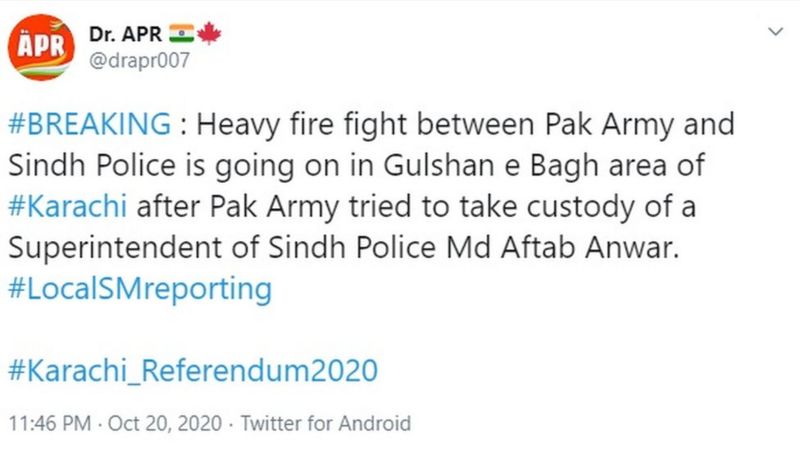The image size is (800, 450).
Task: Open the tweet options chevron menu
Action: (776, 32)
